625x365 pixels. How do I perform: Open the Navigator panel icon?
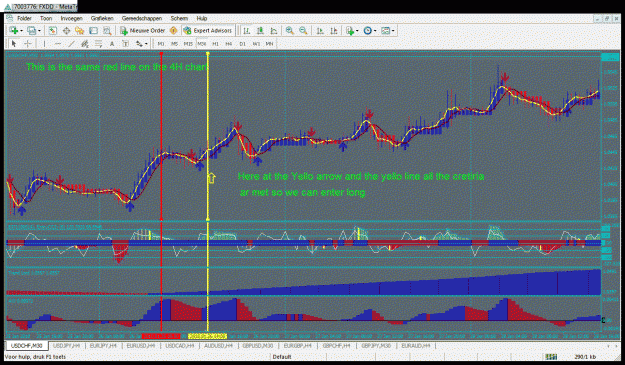click(80, 31)
